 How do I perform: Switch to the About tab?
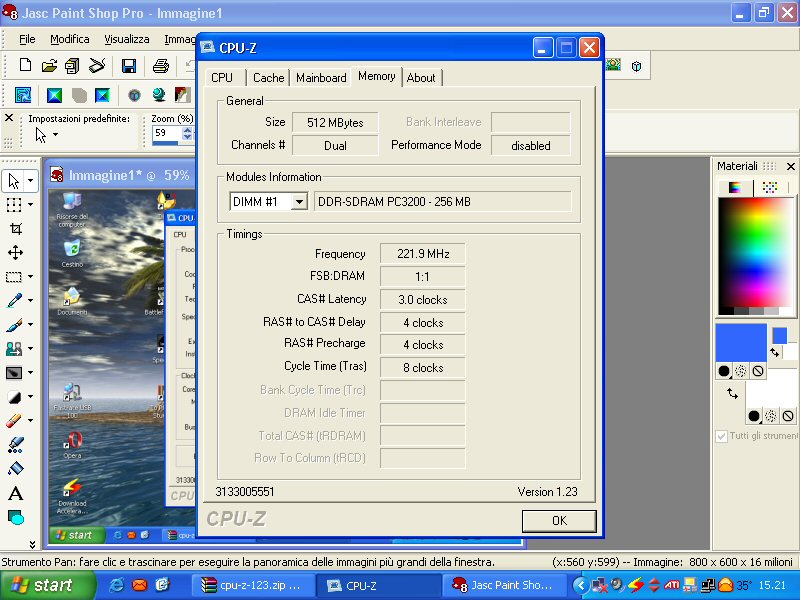tap(421, 78)
